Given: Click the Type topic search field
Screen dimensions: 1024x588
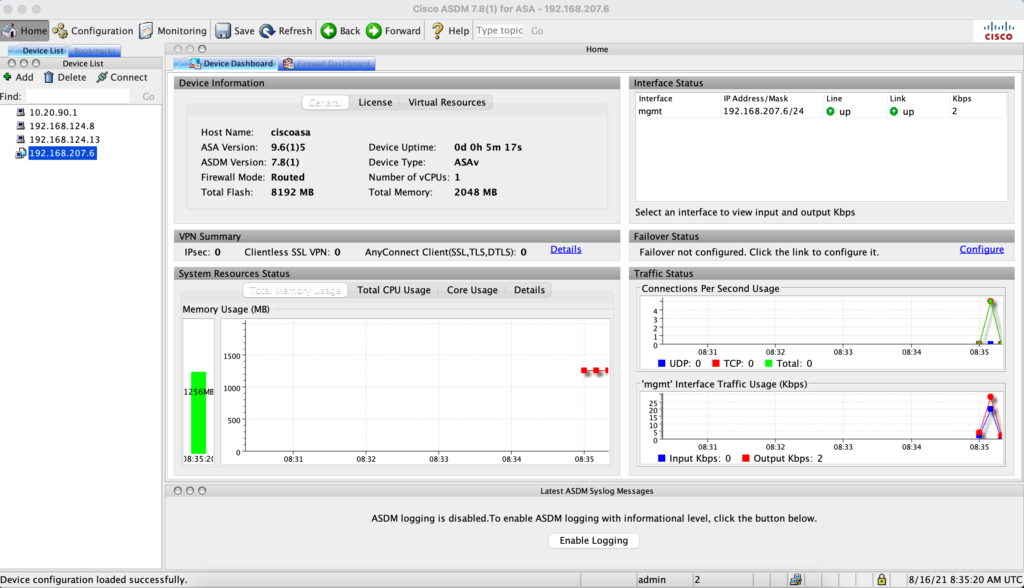Looking at the screenshot, I should 500,31.
